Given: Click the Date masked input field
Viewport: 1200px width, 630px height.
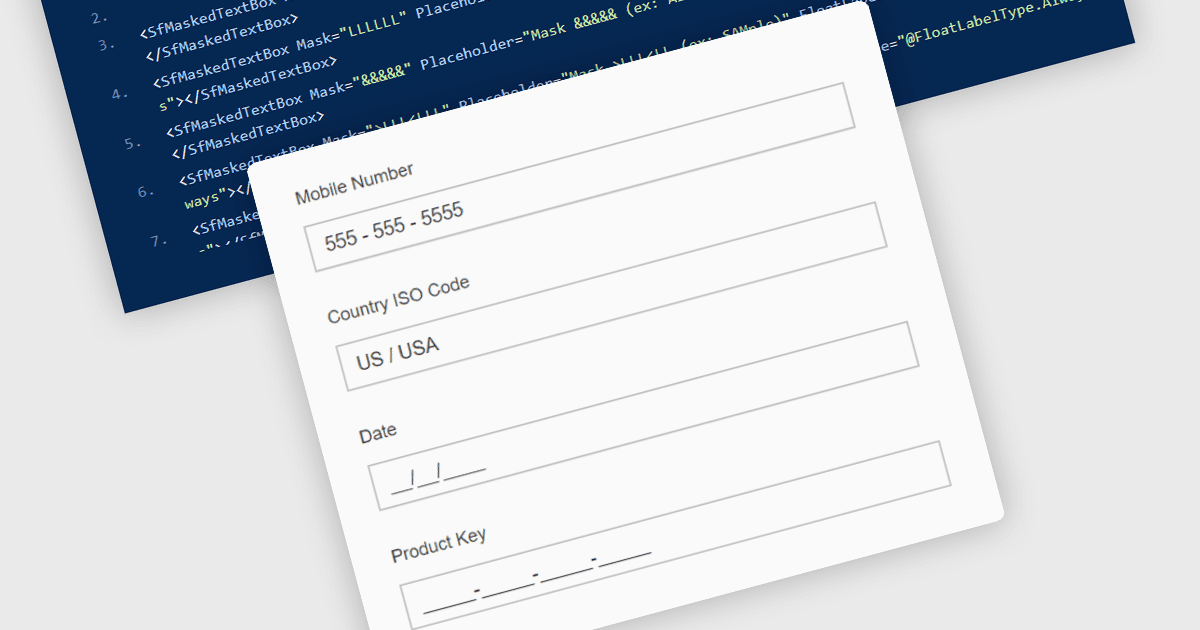Looking at the screenshot, I should (659, 476).
